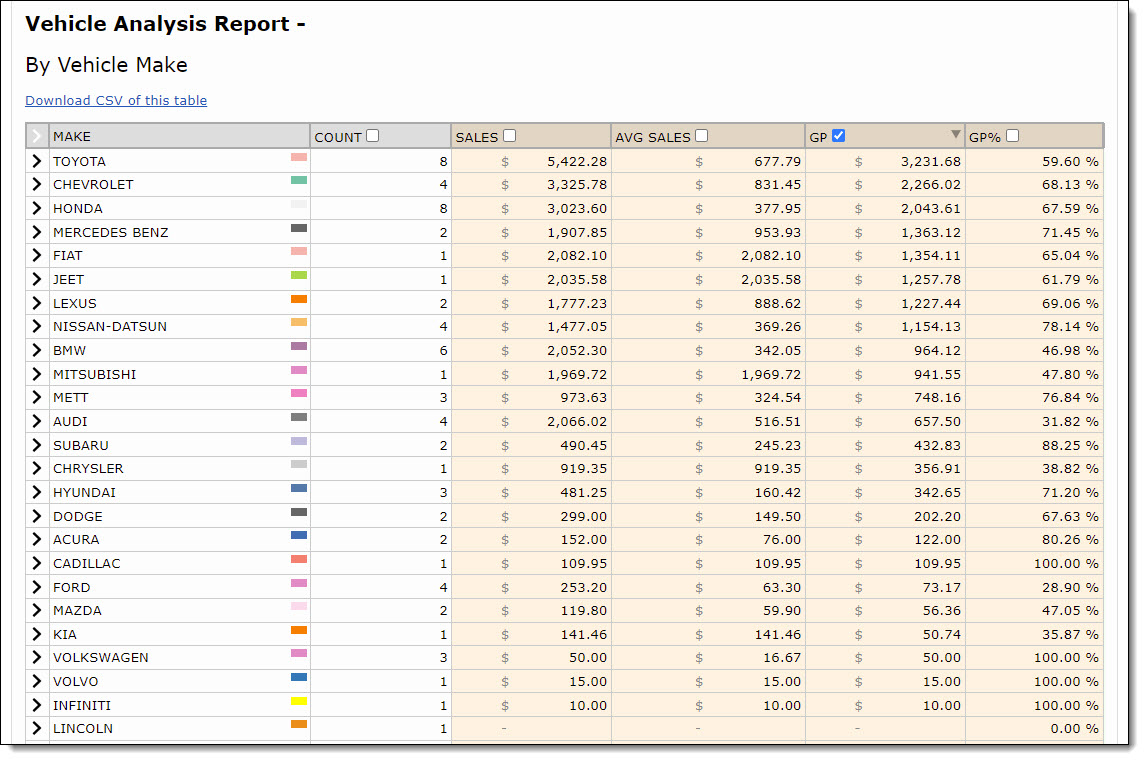The image size is (1144, 760).
Task: Tick the GP% column checkbox
Action: pyautogui.click(x=1012, y=136)
